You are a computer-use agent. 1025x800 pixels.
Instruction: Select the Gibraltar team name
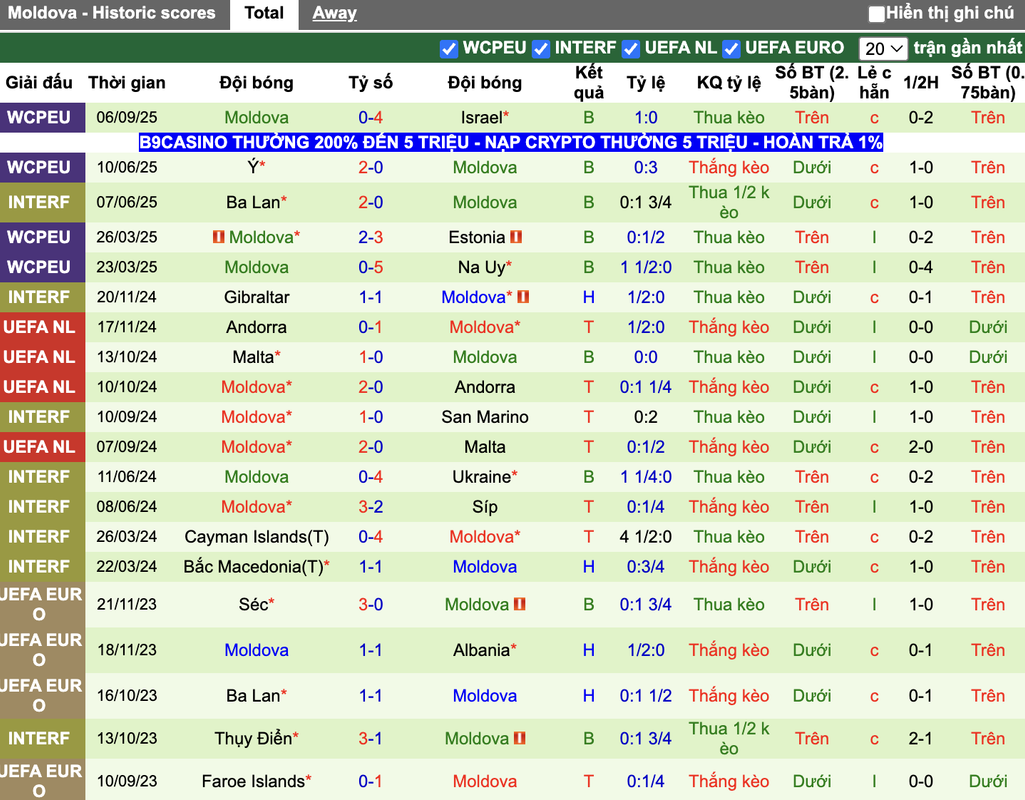pyautogui.click(x=256, y=297)
